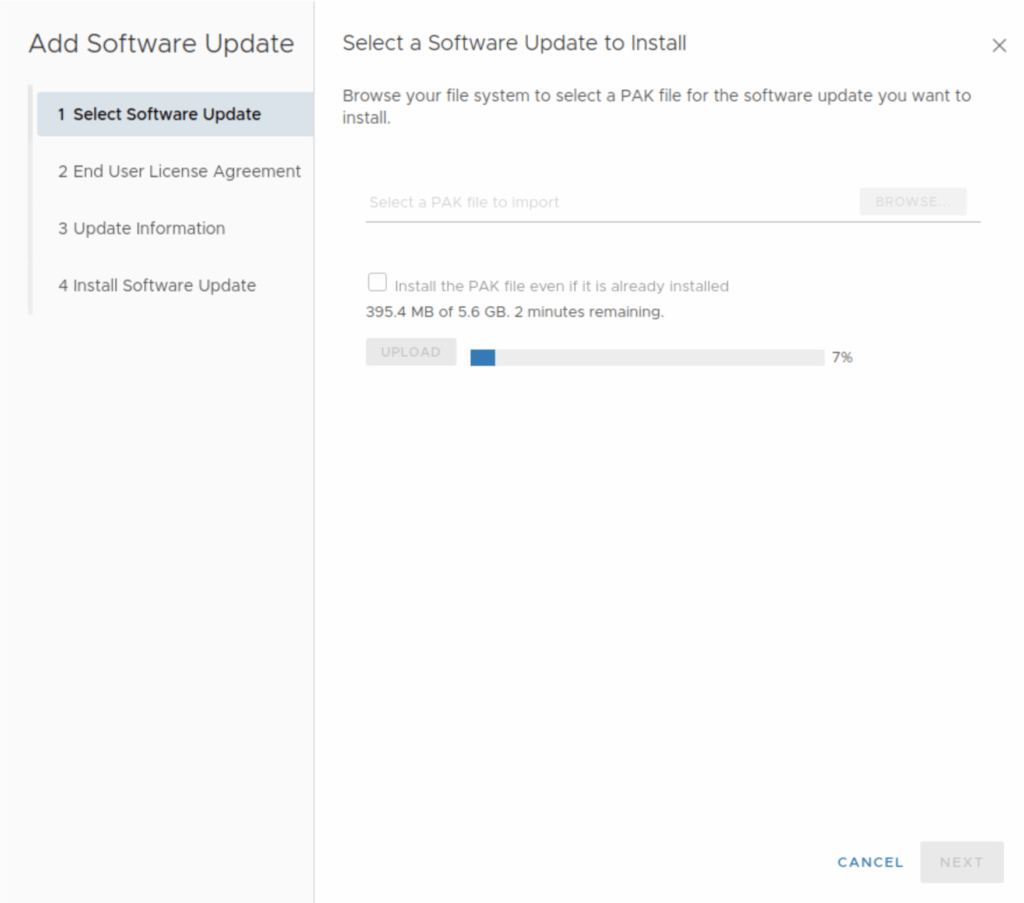The width and height of the screenshot is (1024, 903).
Task: Click the Add Software Update title
Action: [161, 44]
